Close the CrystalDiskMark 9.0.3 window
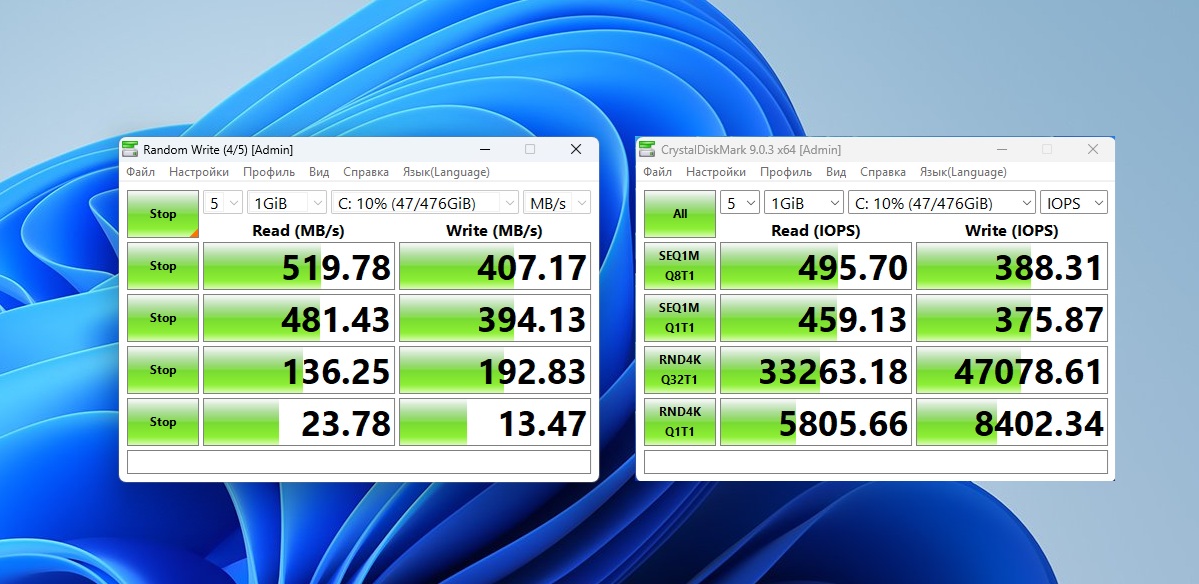This screenshot has width=1199, height=584. pos(1093,149)
